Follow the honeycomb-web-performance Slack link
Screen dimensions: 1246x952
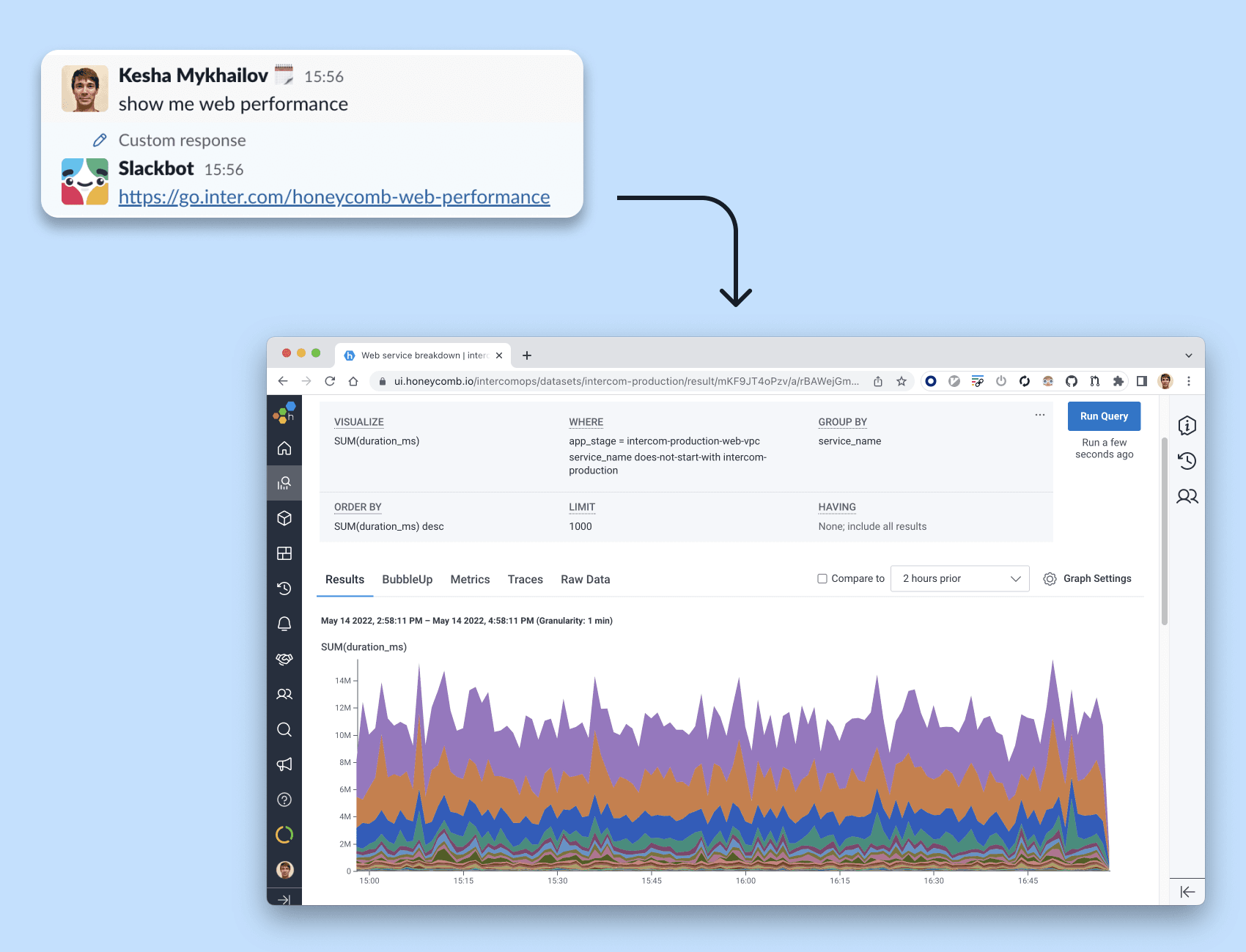pyautogui.click(x=334, y=196)
